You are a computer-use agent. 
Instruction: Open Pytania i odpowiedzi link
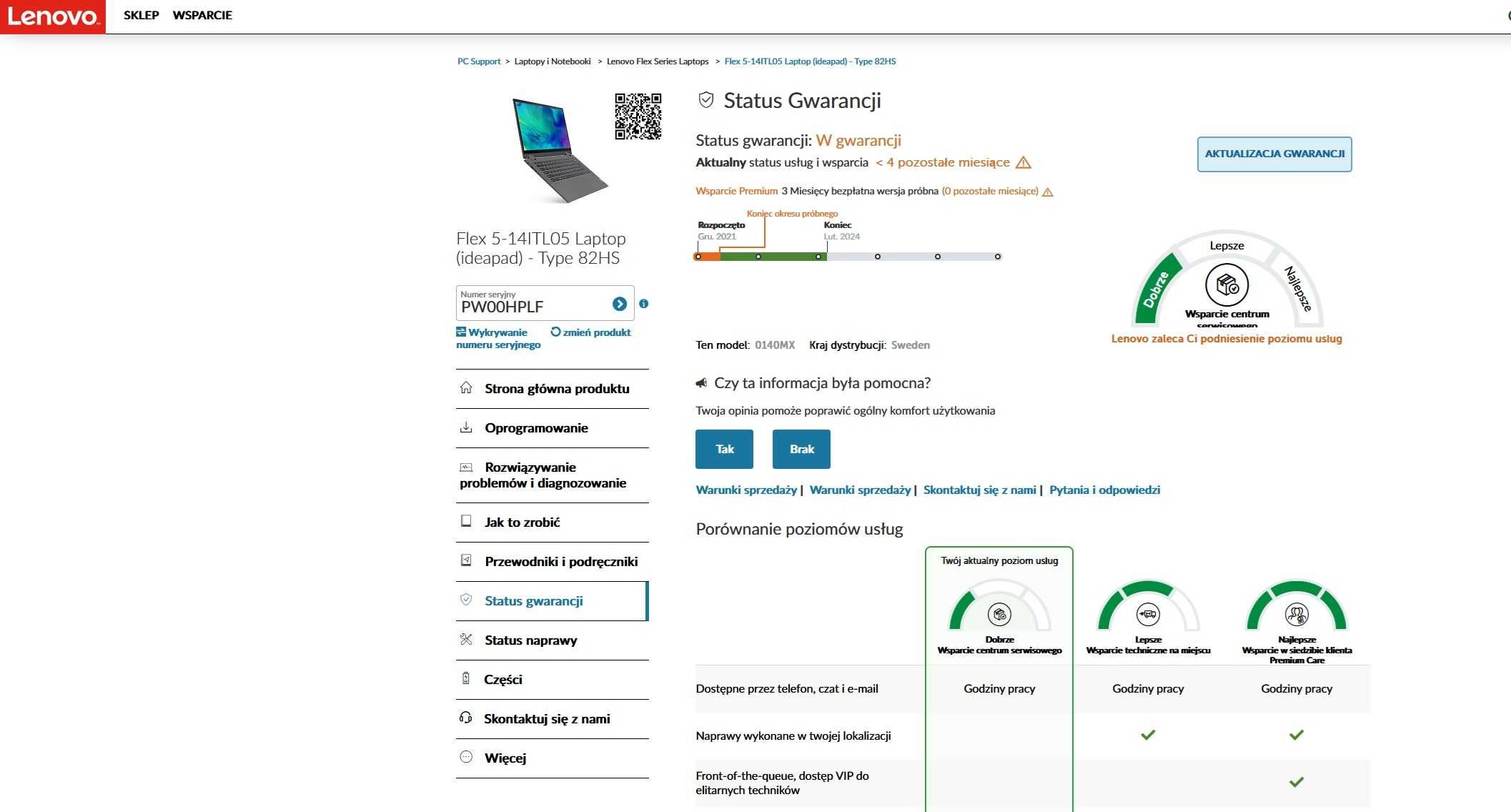click(x=1104, y=490)
